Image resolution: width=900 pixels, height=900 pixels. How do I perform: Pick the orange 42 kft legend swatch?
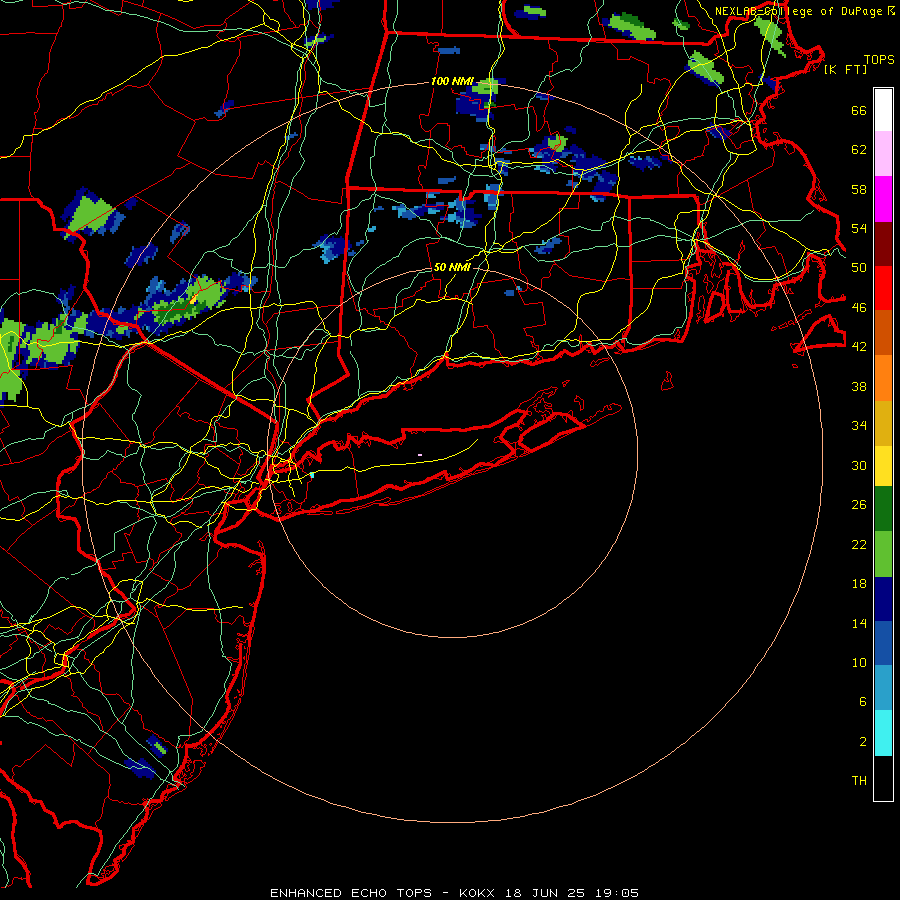[x=883, y=378]
